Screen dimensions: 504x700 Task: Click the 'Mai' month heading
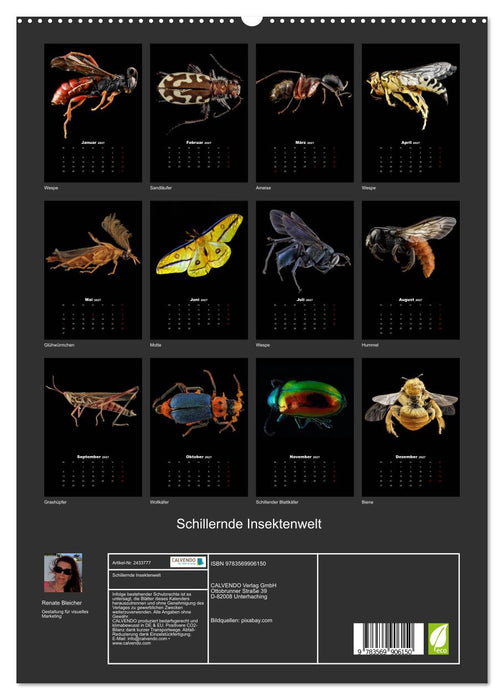[x=89, y=300]
